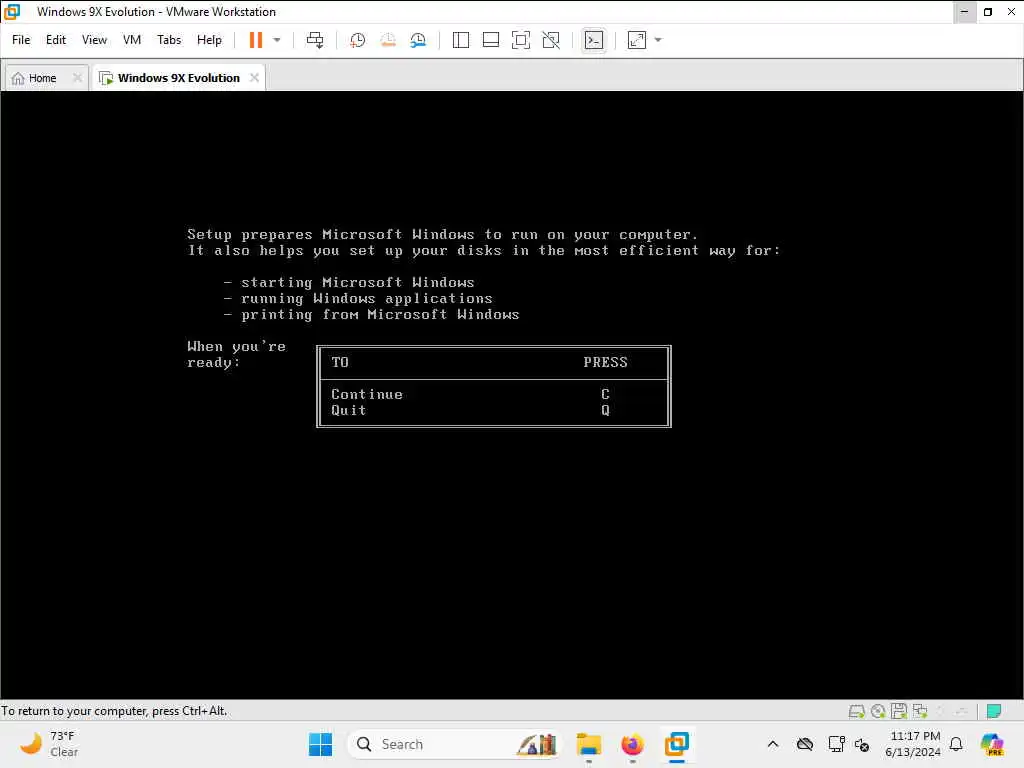Take a snapshot of this virtual machine
Screen dimensions: 1024x768
(357, 40)
